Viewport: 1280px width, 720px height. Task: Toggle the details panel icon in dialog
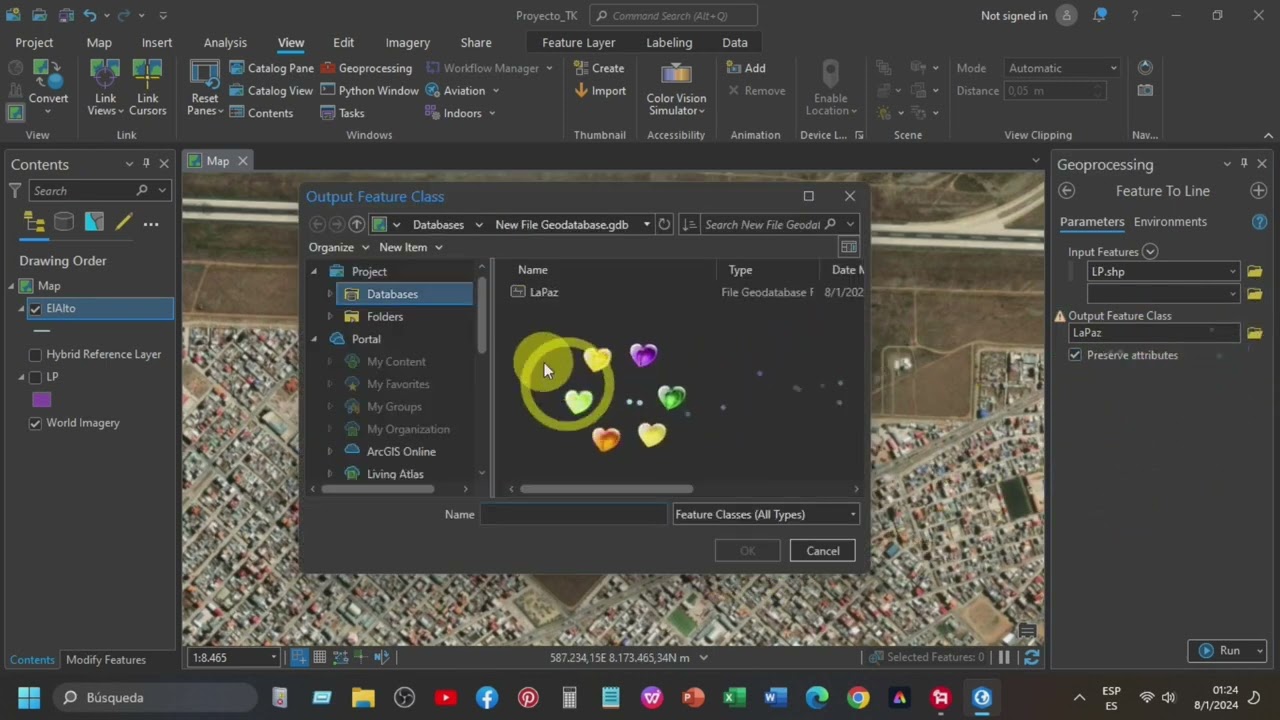pos(849,247)
